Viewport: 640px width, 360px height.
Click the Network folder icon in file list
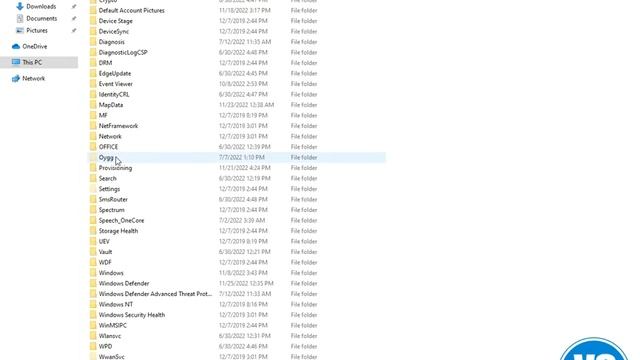tap(93, 136)
